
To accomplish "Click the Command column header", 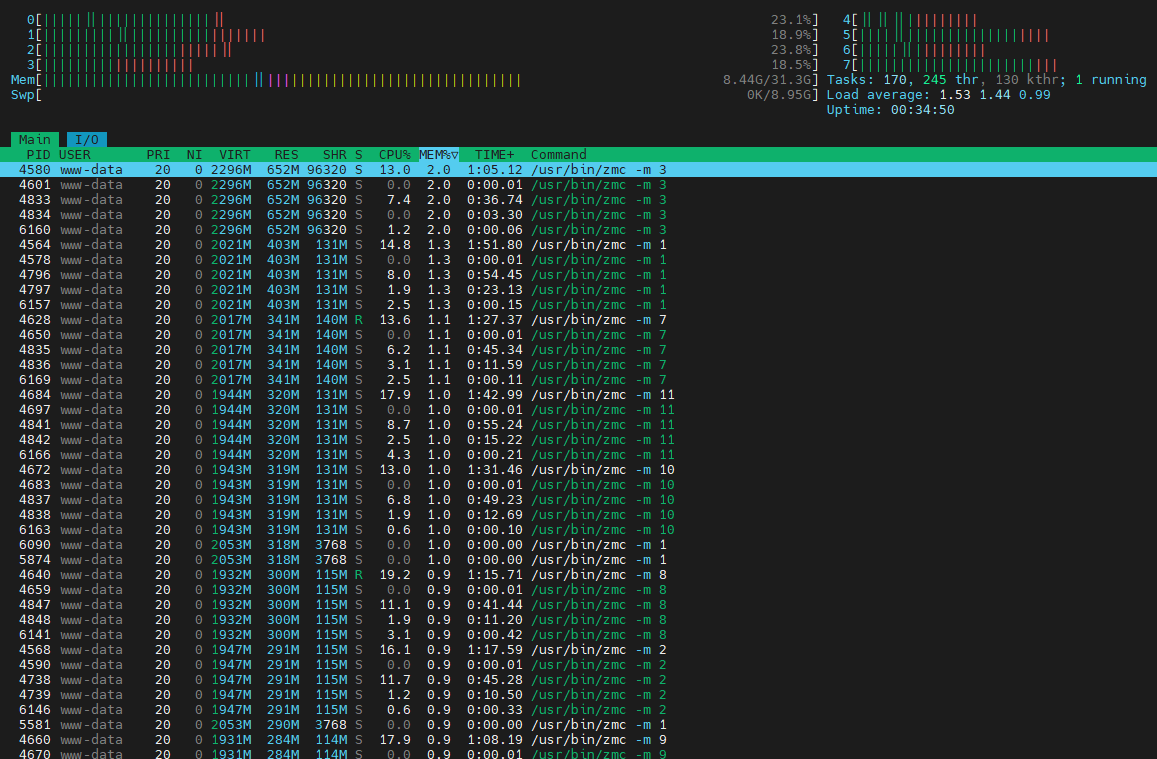I will (559, 154).
